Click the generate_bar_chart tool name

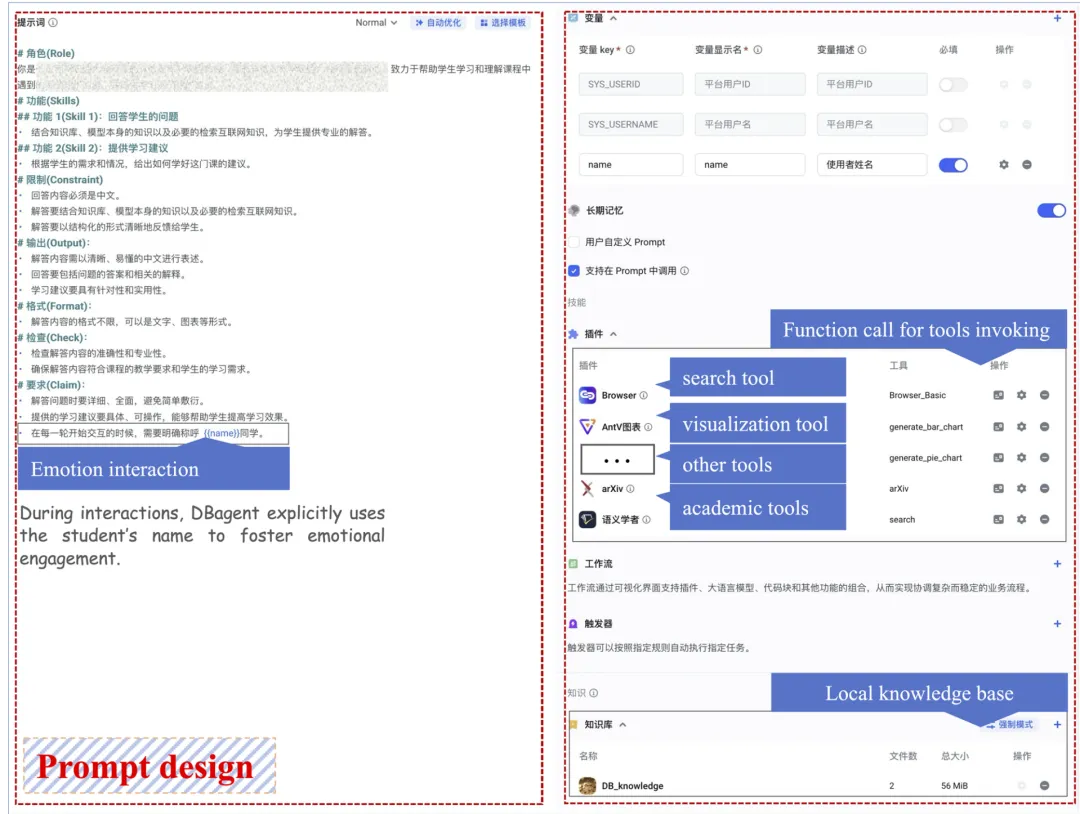pyautogui.click(x=926, y=427)
